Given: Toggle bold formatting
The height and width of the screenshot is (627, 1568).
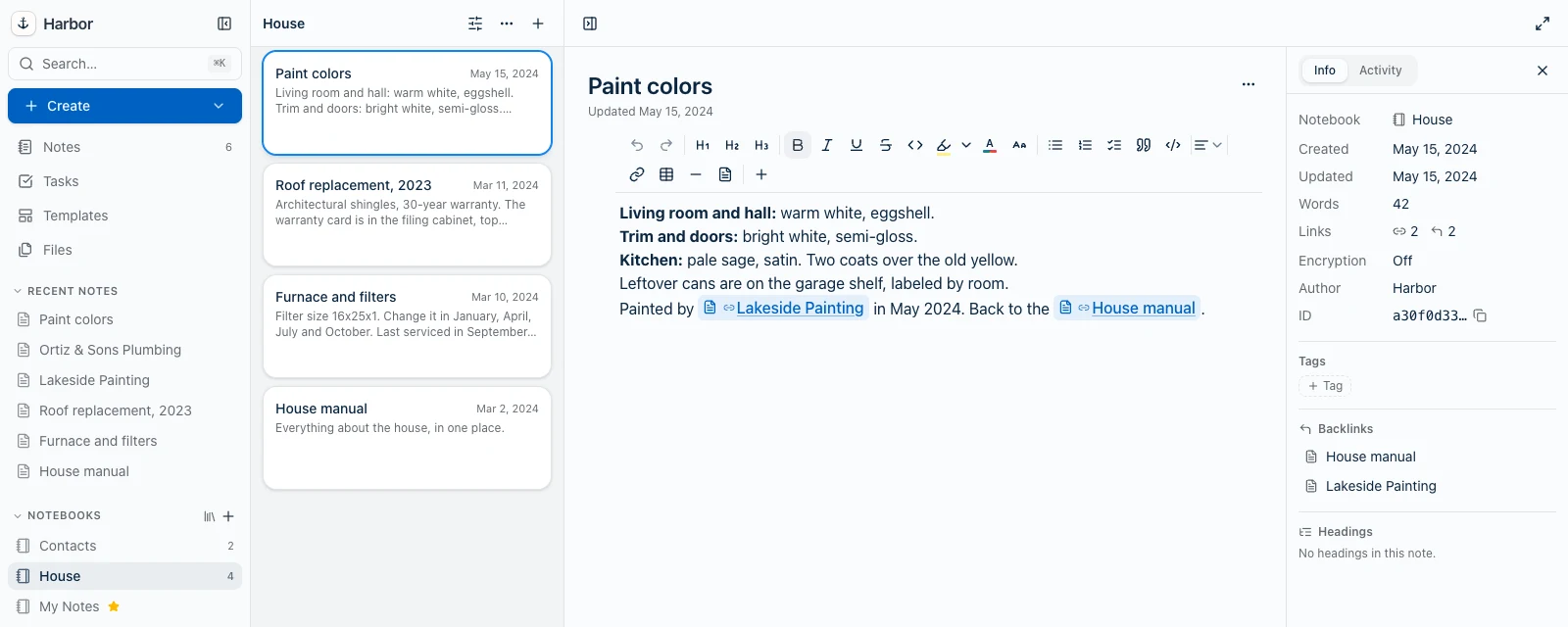Looking at the screenshot, I should tap(798, 145).
